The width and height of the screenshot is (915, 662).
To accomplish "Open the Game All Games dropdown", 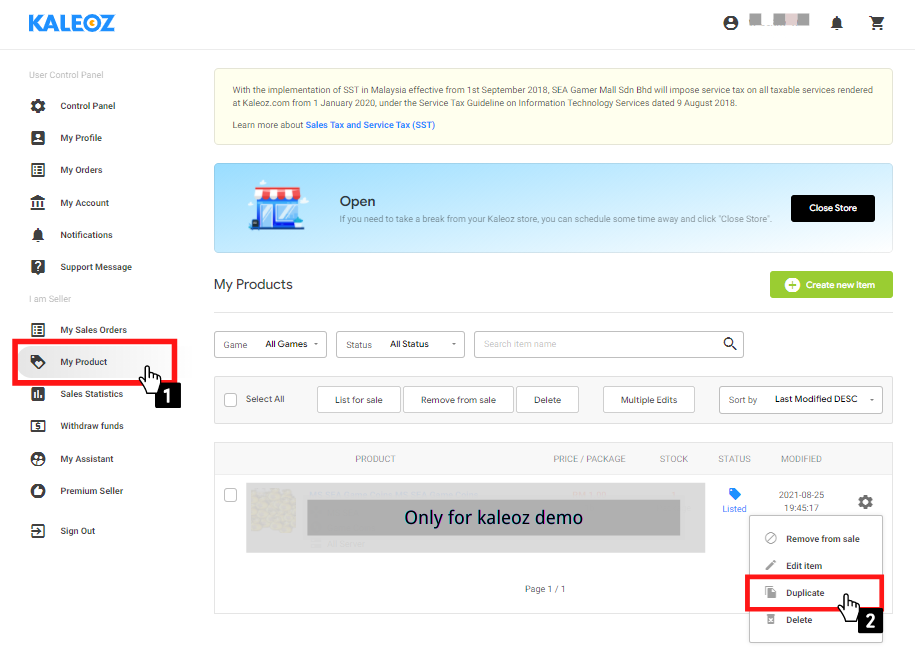I will coord(270,344).
